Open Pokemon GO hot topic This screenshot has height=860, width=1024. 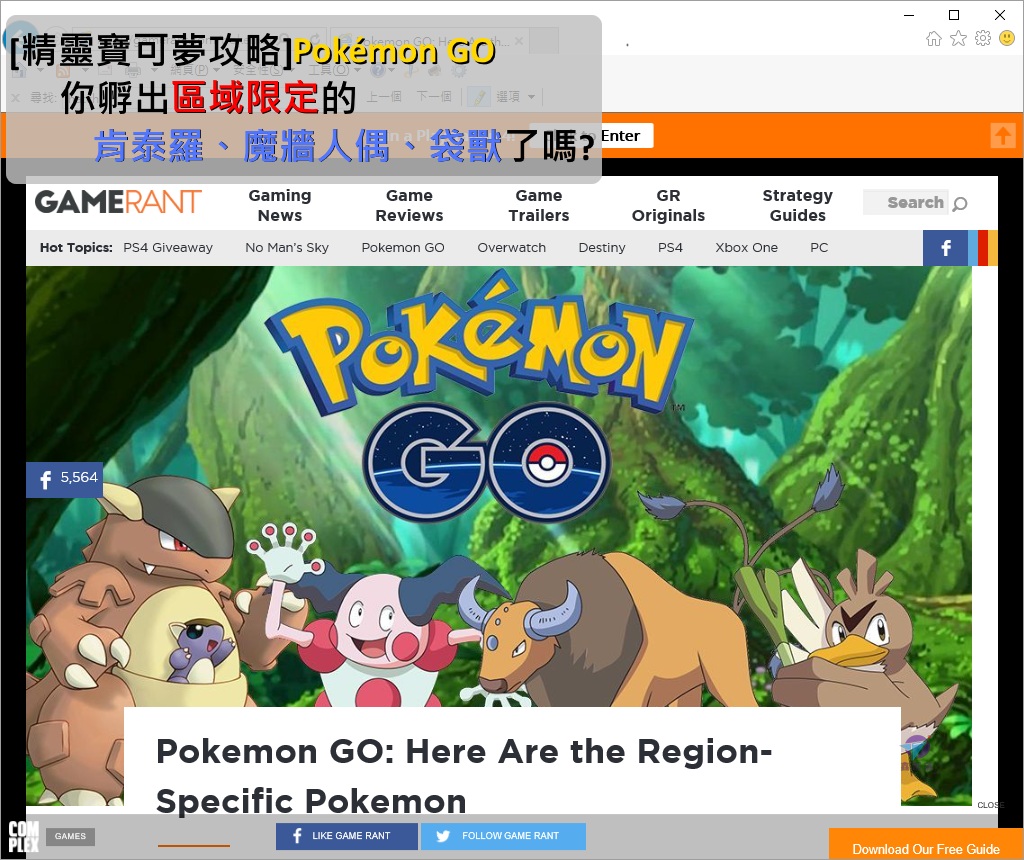coord(403,247)
